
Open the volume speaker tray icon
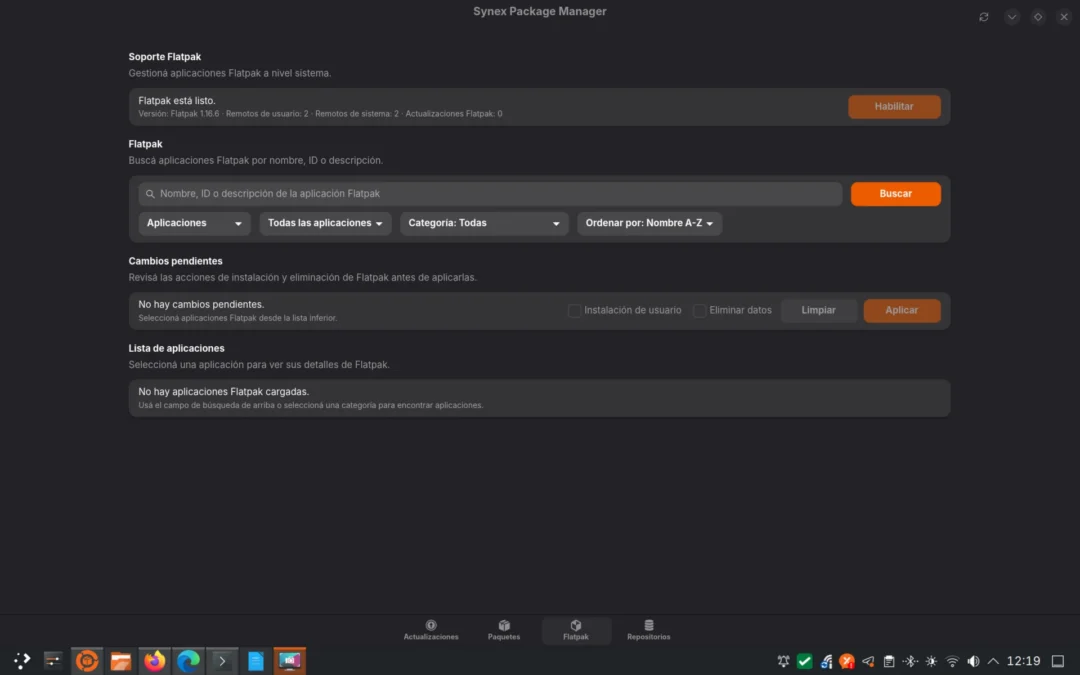(x=973, y=661)
